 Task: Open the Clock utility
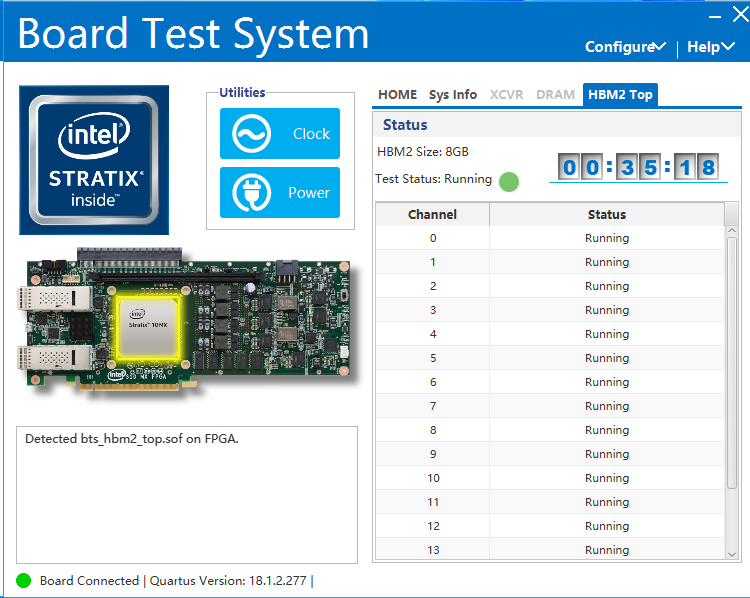[x=280, y=133]
